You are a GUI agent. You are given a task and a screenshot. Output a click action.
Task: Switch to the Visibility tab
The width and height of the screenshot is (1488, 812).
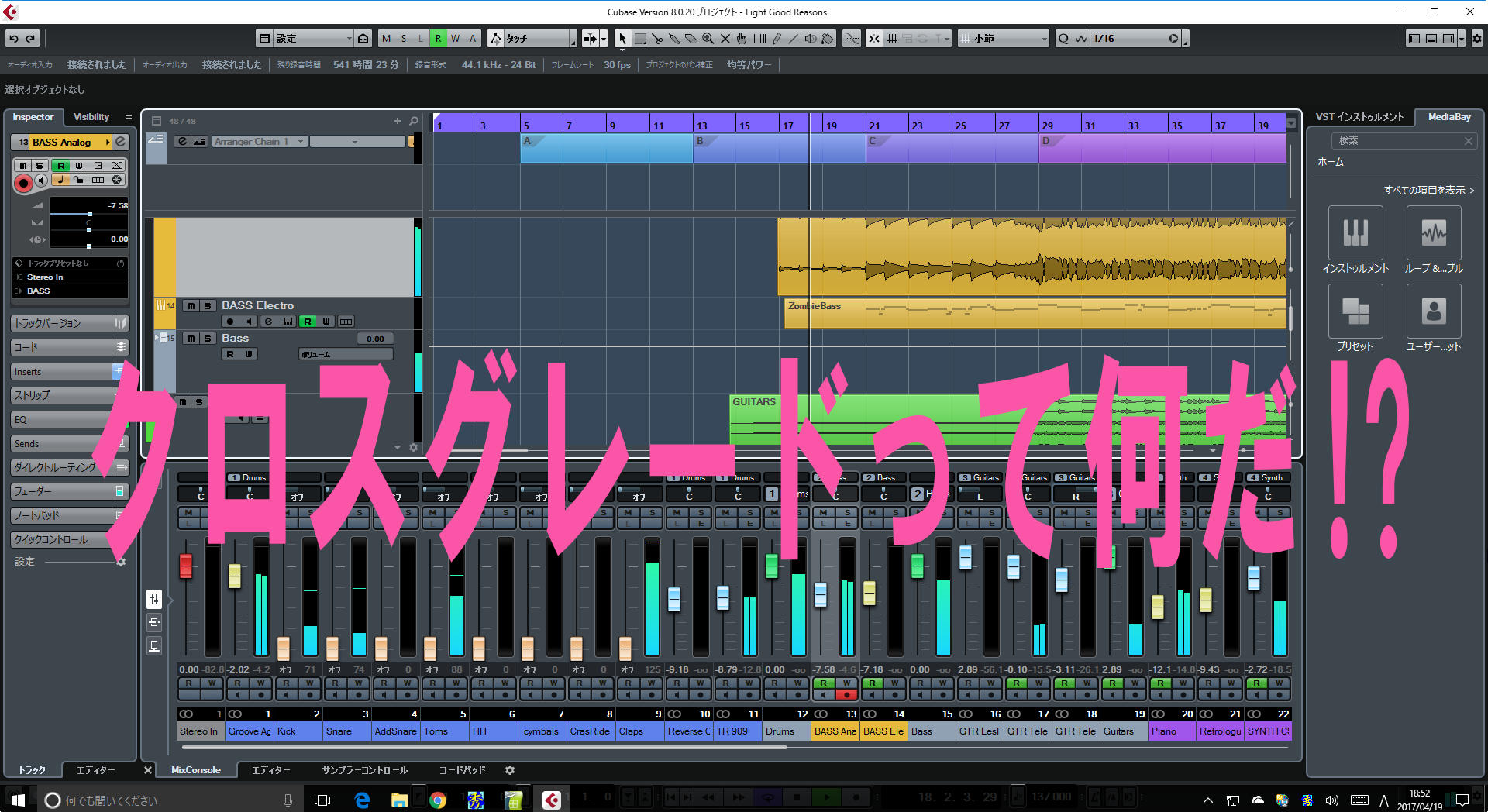point(91,117)
